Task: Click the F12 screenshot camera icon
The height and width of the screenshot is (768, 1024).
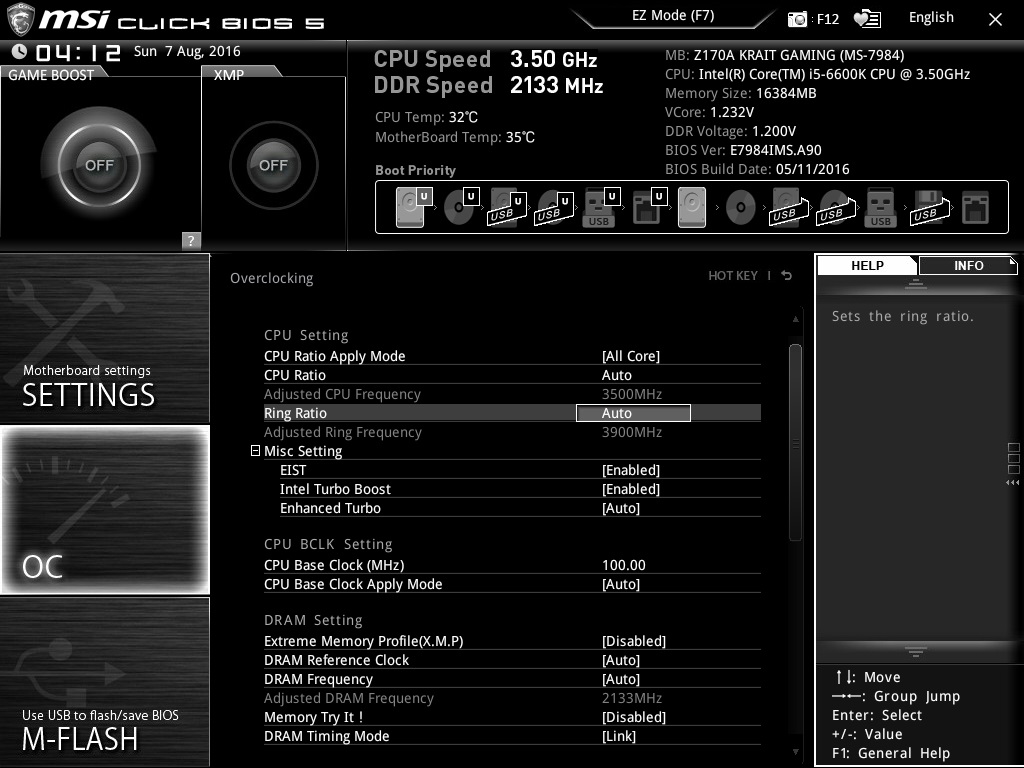Action: tap(797, 19)
